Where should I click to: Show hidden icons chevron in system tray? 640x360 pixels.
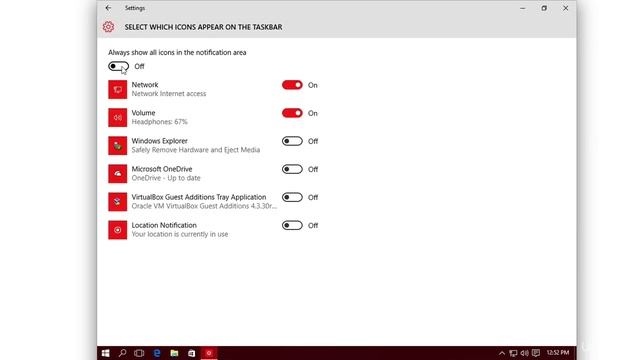point(502,353)
